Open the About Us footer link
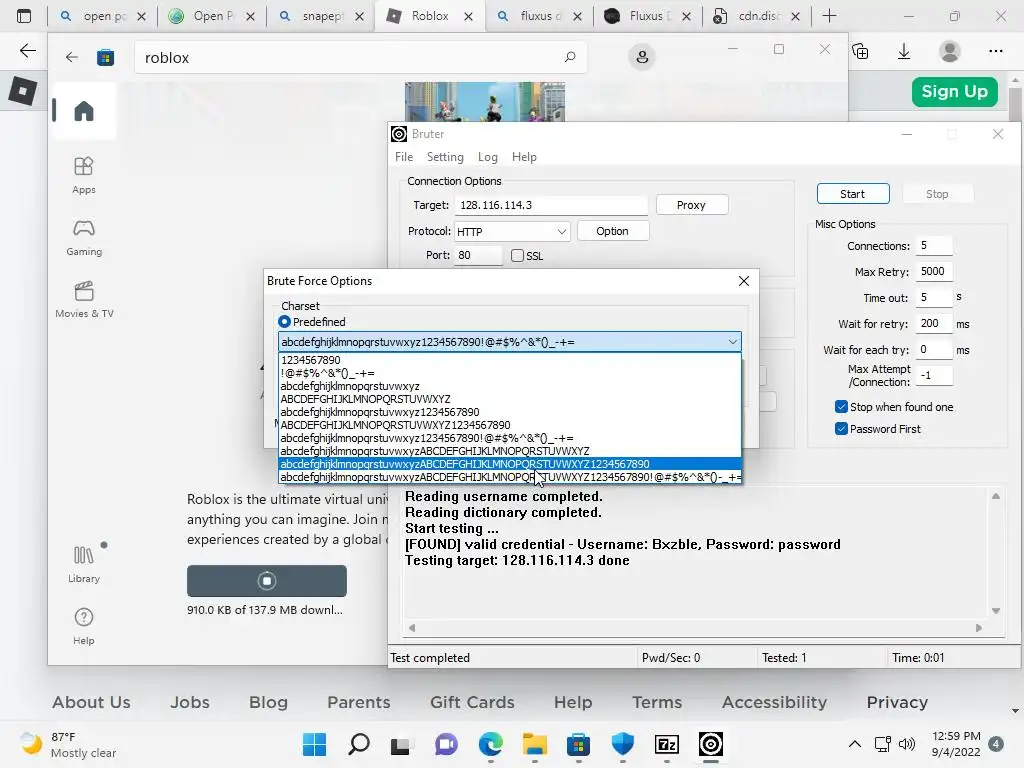 tap(91, 702)
